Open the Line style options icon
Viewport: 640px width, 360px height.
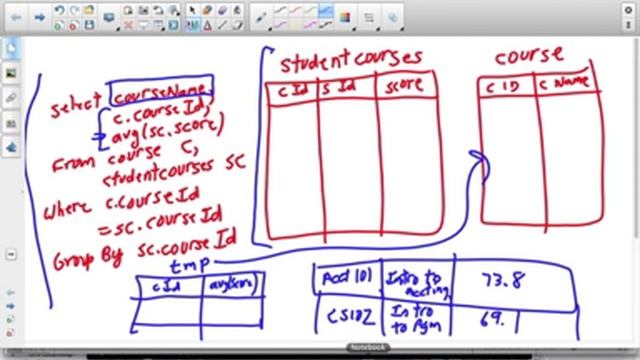pyautogui.click(x=369, y=18)
